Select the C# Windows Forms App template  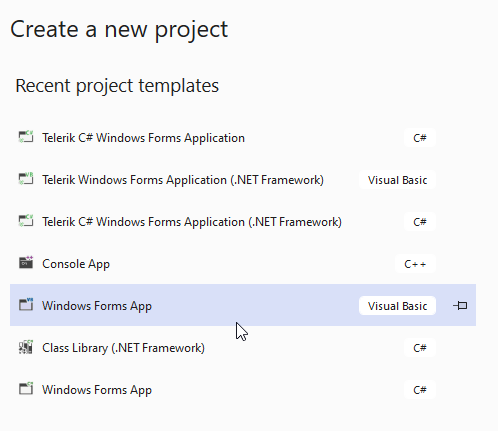pos(243,390)
